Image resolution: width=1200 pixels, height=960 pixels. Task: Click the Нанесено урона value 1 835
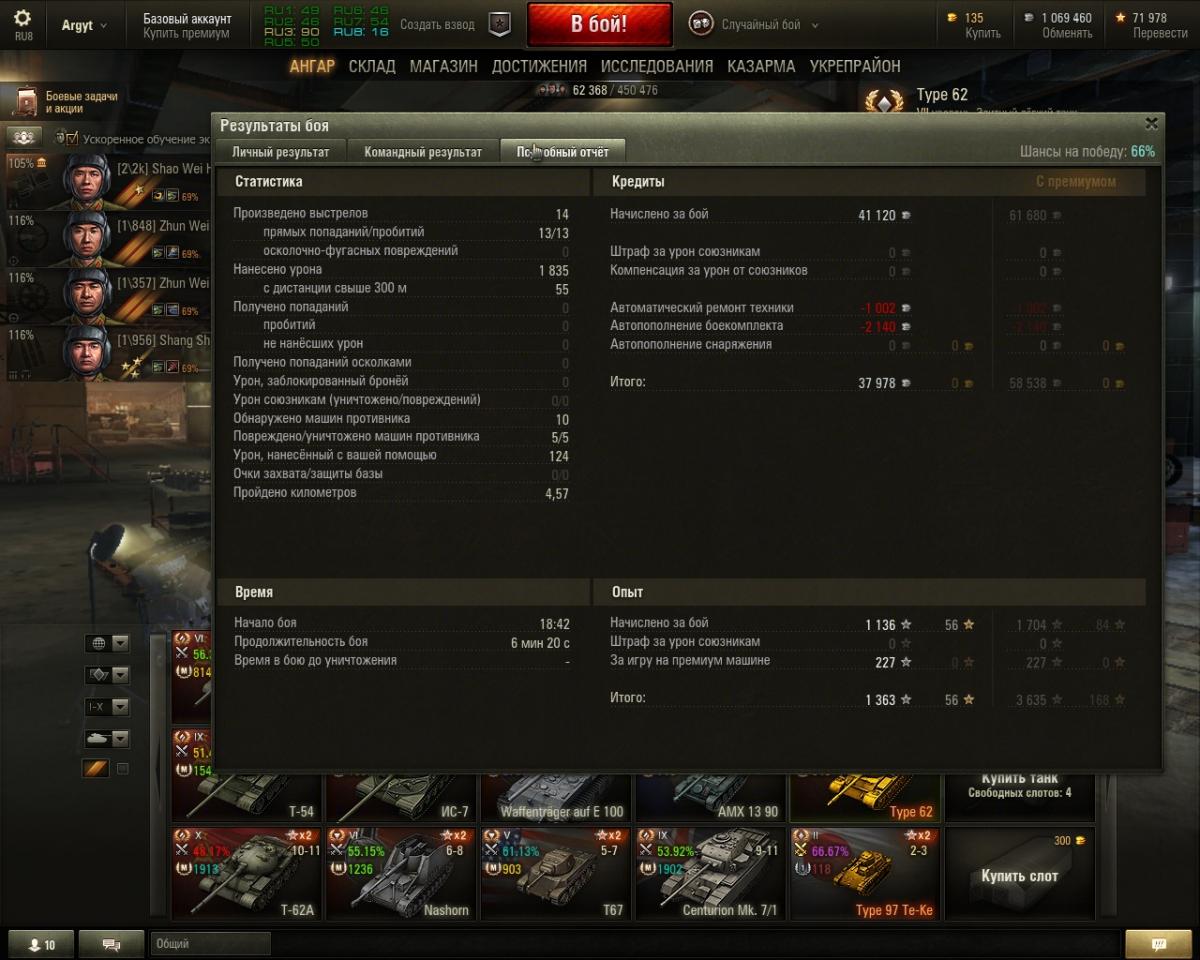(x=553, y=270)
